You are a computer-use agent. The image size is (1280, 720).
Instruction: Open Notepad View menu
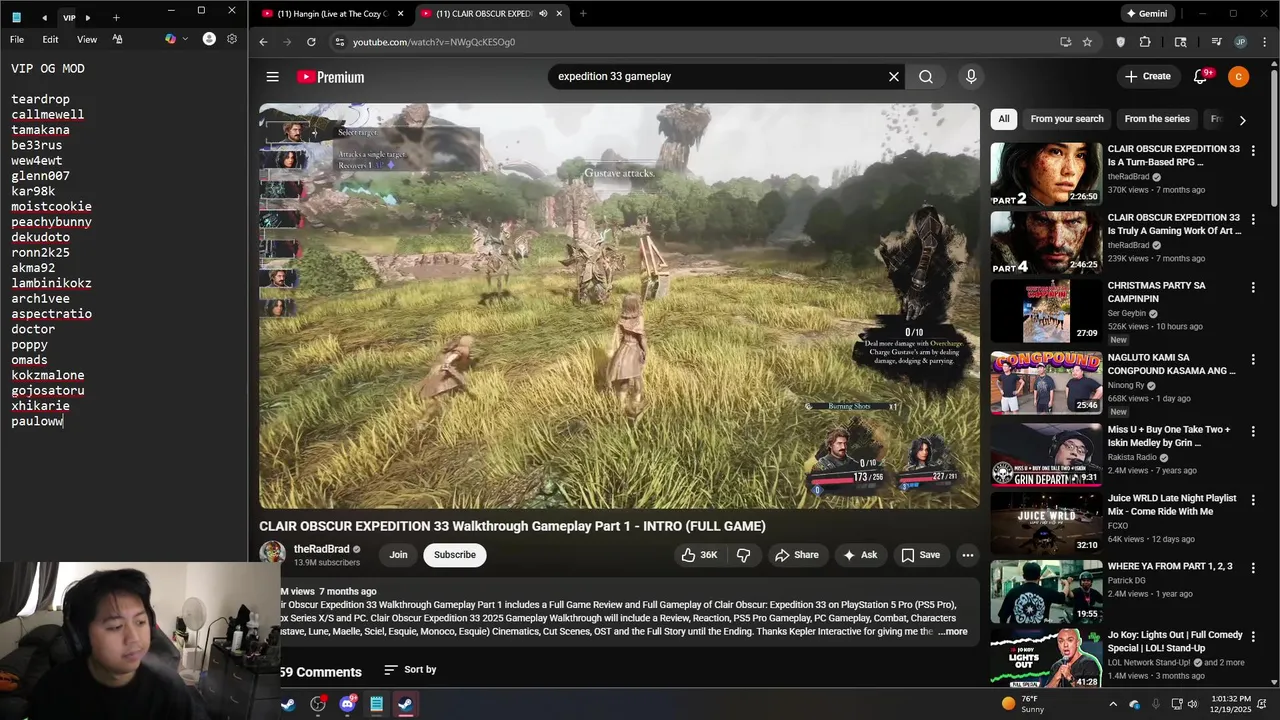click(x=87, y=39)
